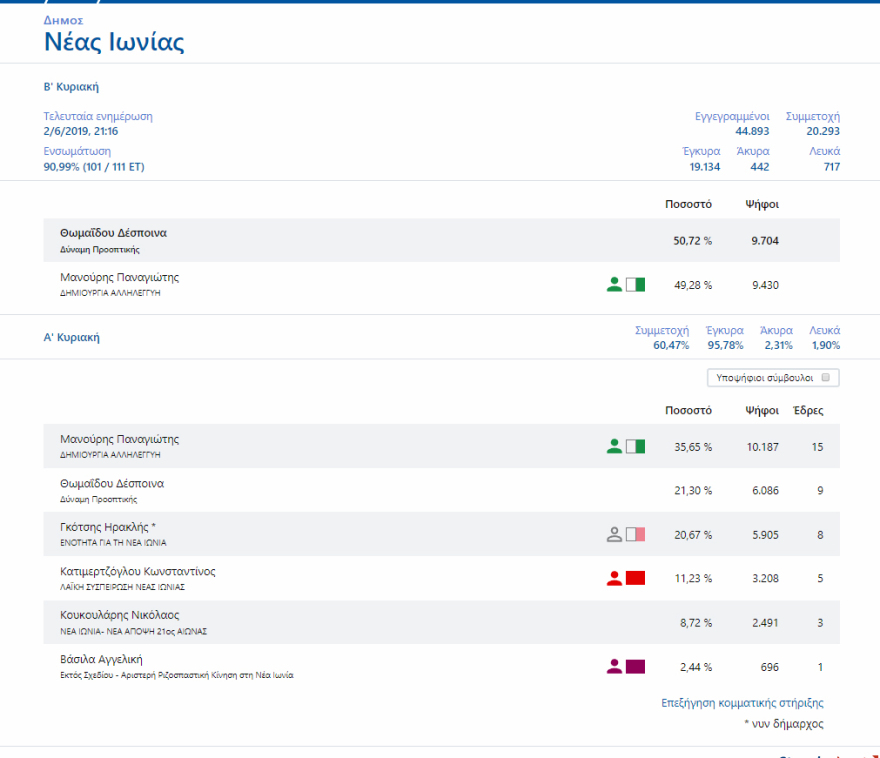Select the Β' Κυριακή section heading
This screenshot has width=880, height=758.
coord(71,87)
